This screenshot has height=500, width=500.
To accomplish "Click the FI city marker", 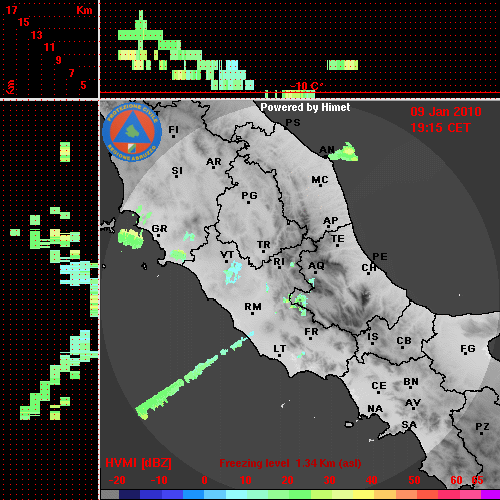I will coord(173,136).
